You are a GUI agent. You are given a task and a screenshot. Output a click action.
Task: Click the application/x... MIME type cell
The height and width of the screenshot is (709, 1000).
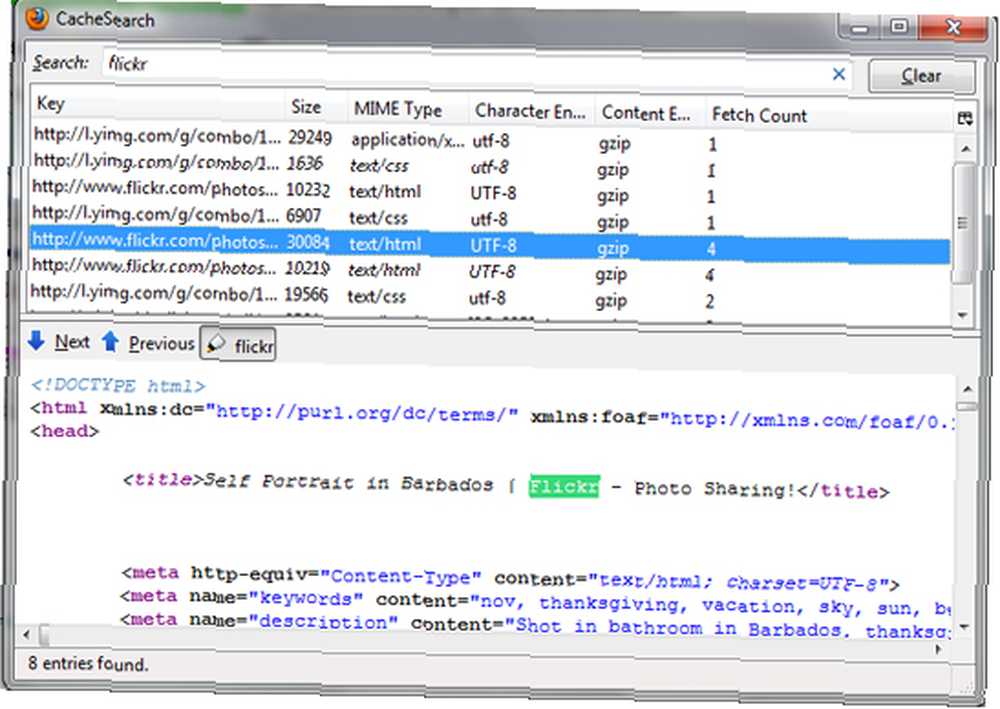(408, 140)
